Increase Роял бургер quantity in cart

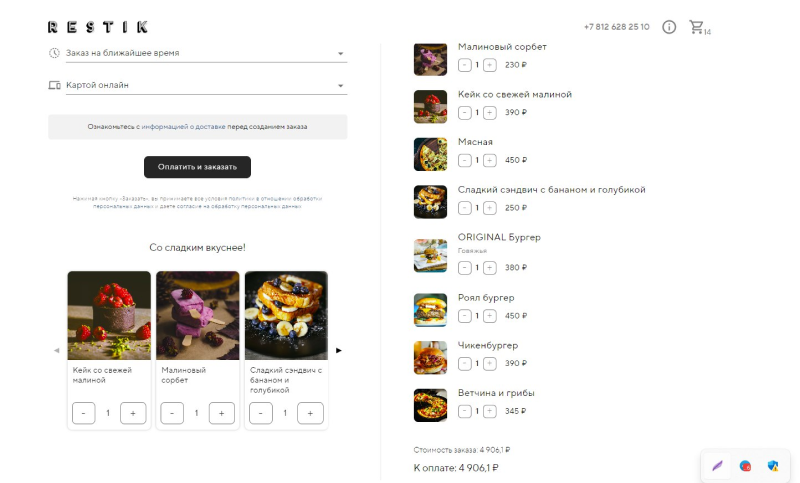tap(490, 316)
